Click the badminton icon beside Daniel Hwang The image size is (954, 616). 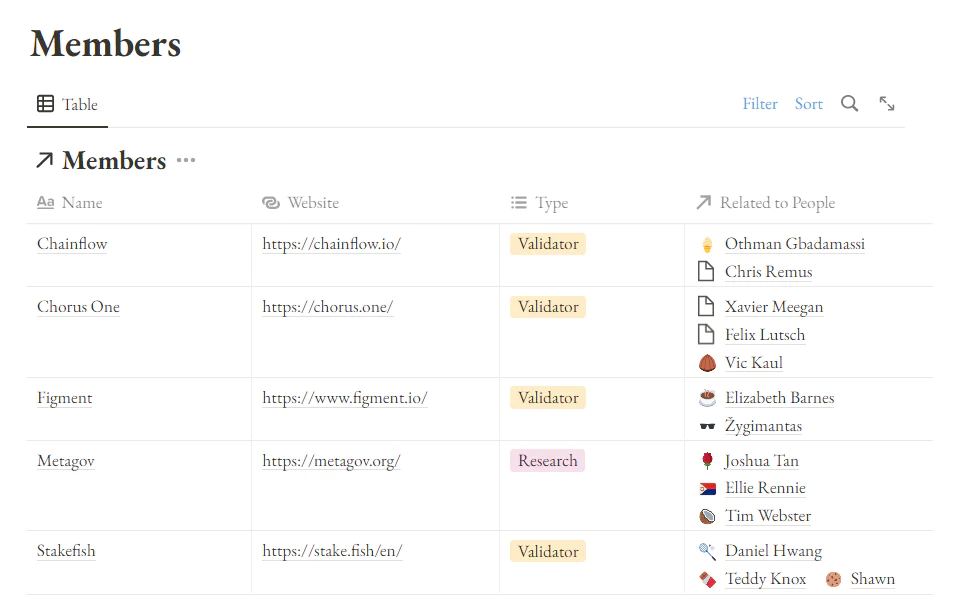707,551
